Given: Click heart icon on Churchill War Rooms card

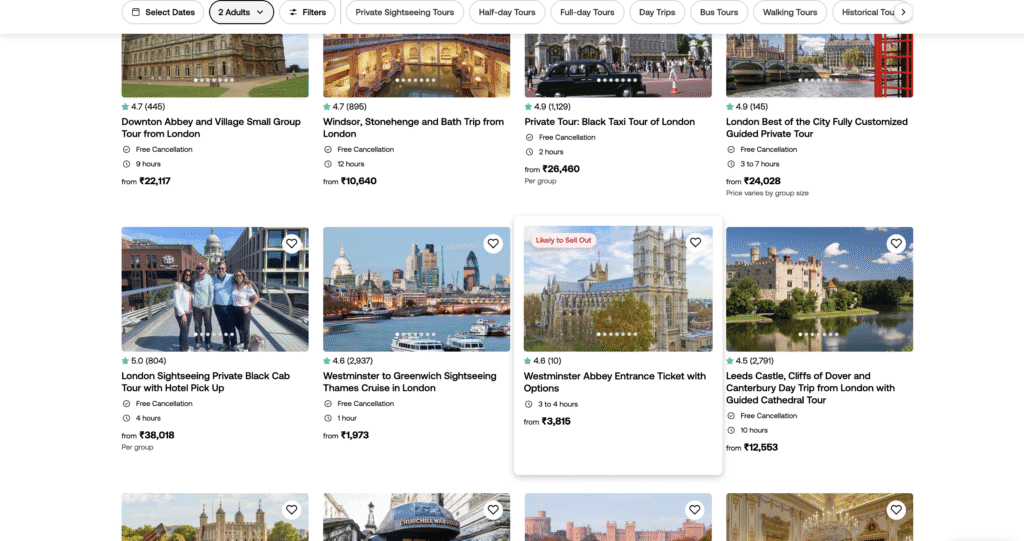Looking at the screenshot, I should click(493, 509).
